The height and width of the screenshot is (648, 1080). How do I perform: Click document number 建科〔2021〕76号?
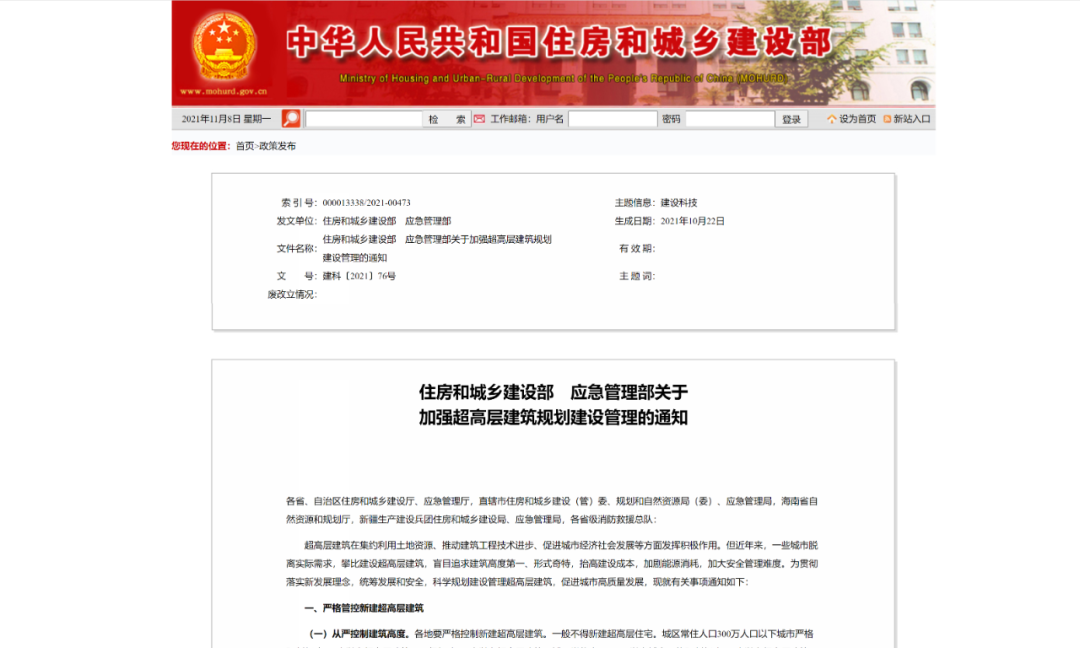point(359,276)
